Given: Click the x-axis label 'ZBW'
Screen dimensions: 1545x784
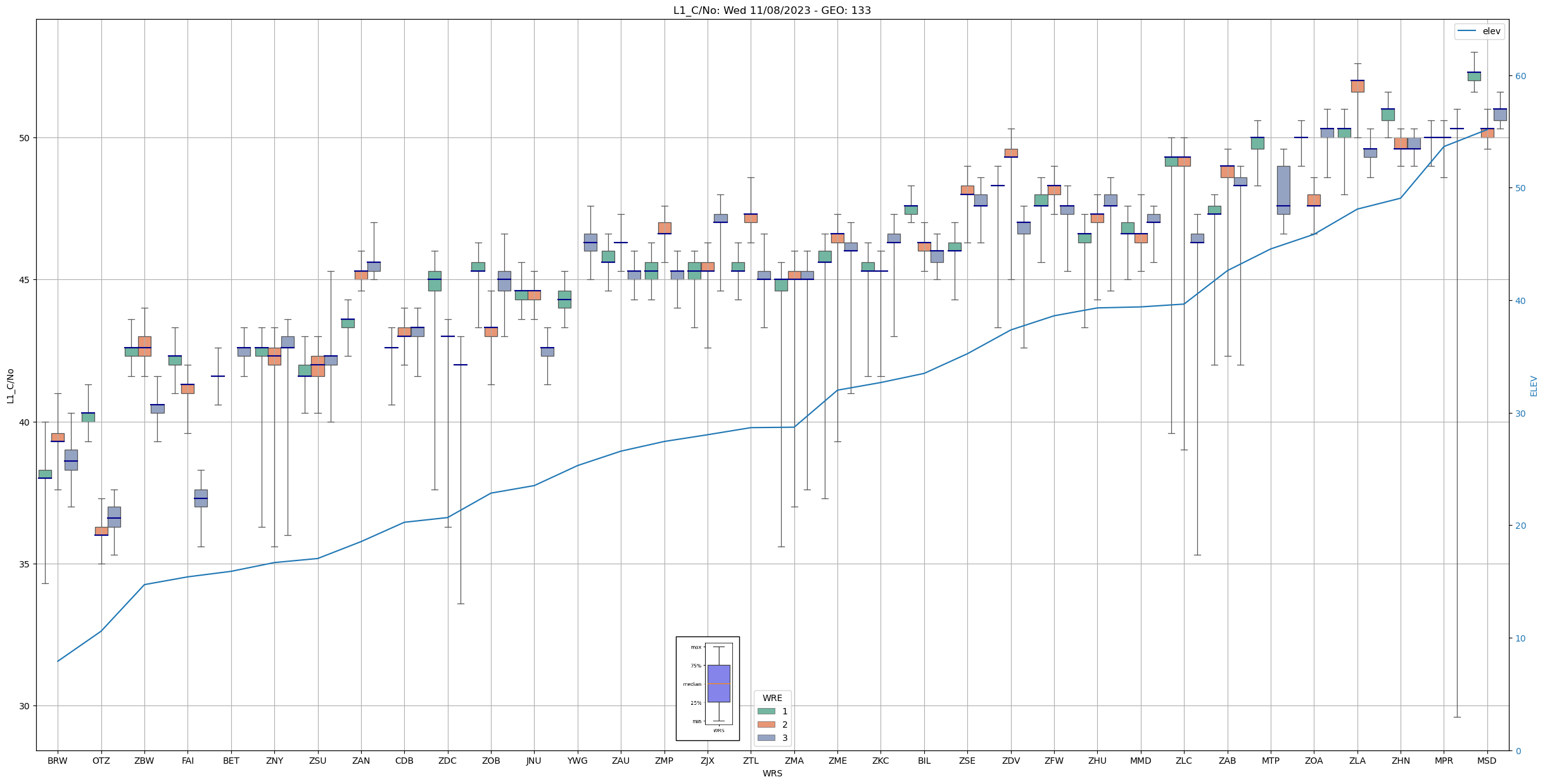Looking at the screenshot, I should click(x=144, y=761).
